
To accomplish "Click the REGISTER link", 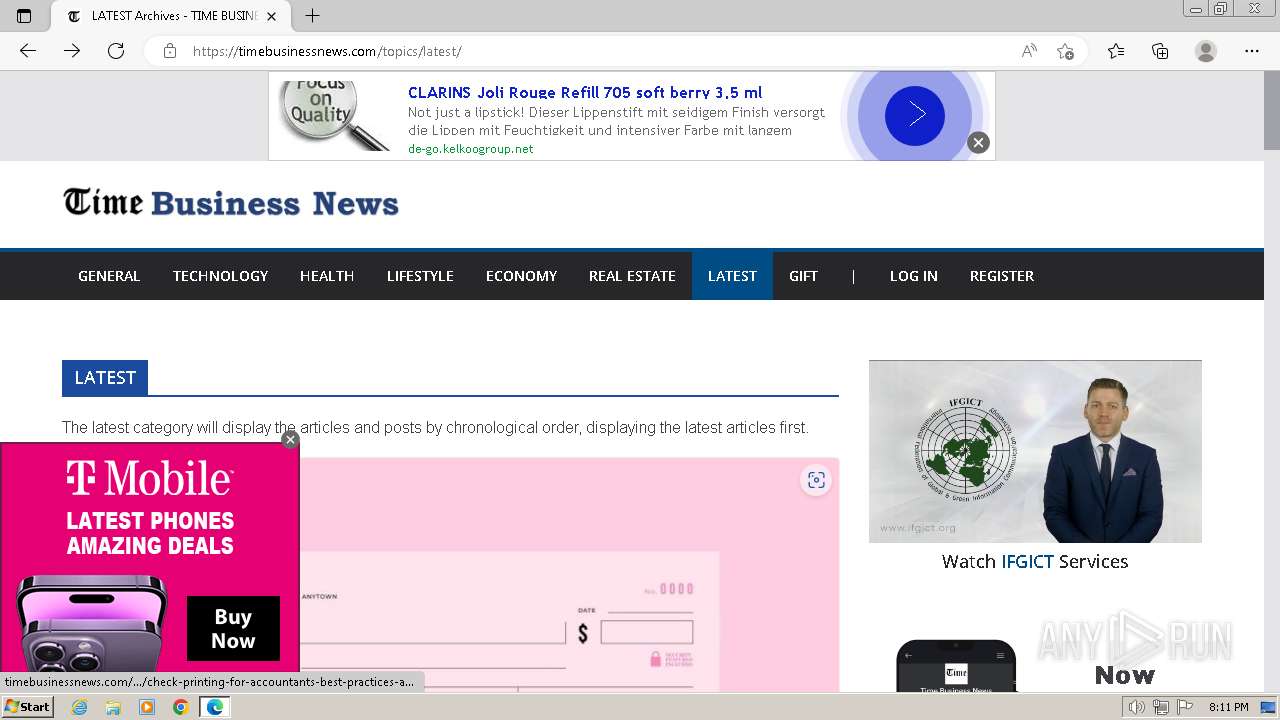I will pos(1002,276).
